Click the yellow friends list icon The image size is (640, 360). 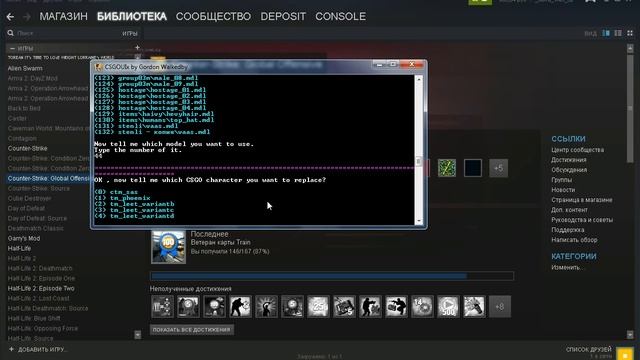(624, 354)
